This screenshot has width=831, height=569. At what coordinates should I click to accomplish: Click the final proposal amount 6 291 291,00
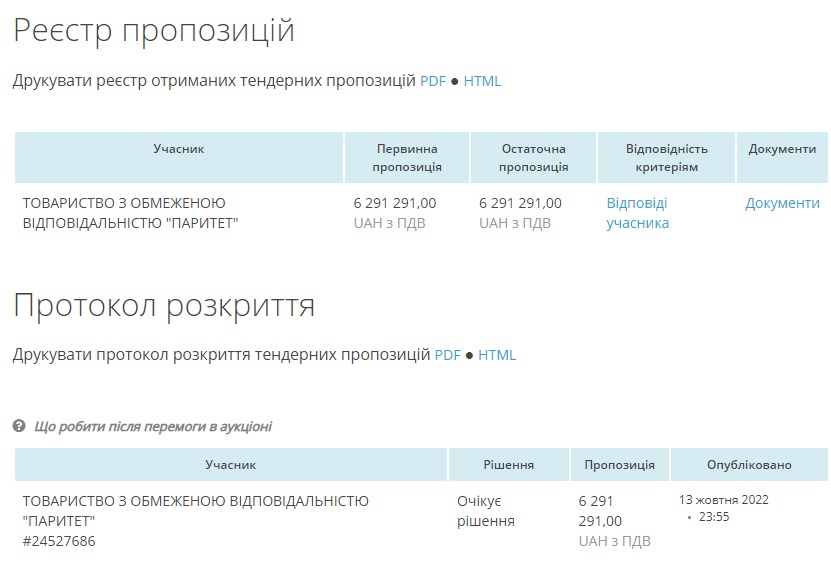click(520, 203)
